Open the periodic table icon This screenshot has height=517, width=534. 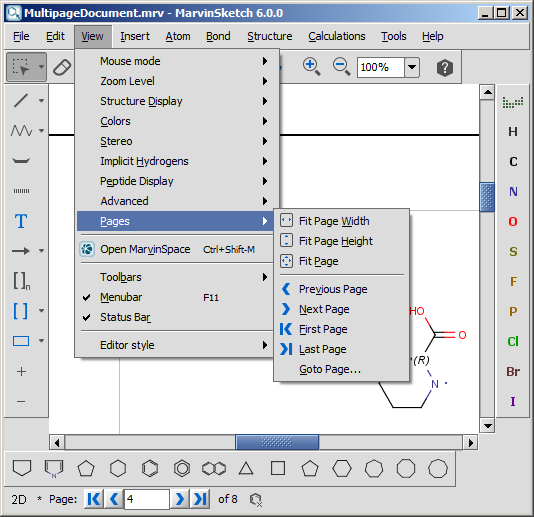click(x=513, y=102)
